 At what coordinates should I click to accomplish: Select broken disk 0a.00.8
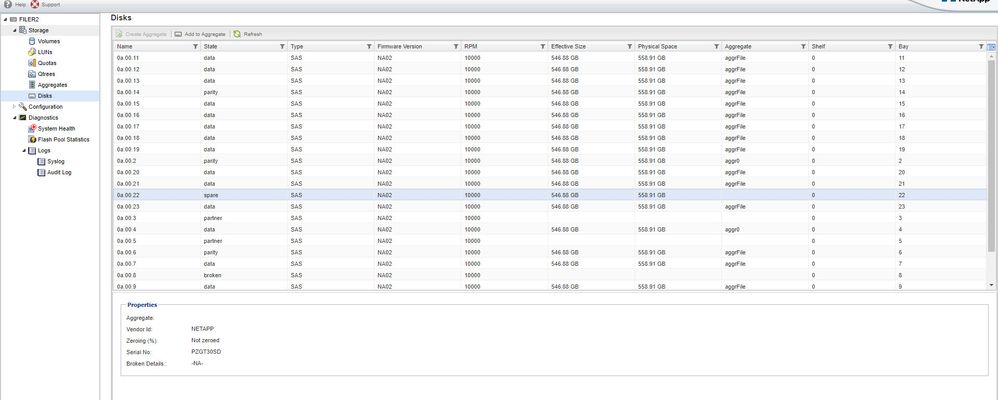551,276
